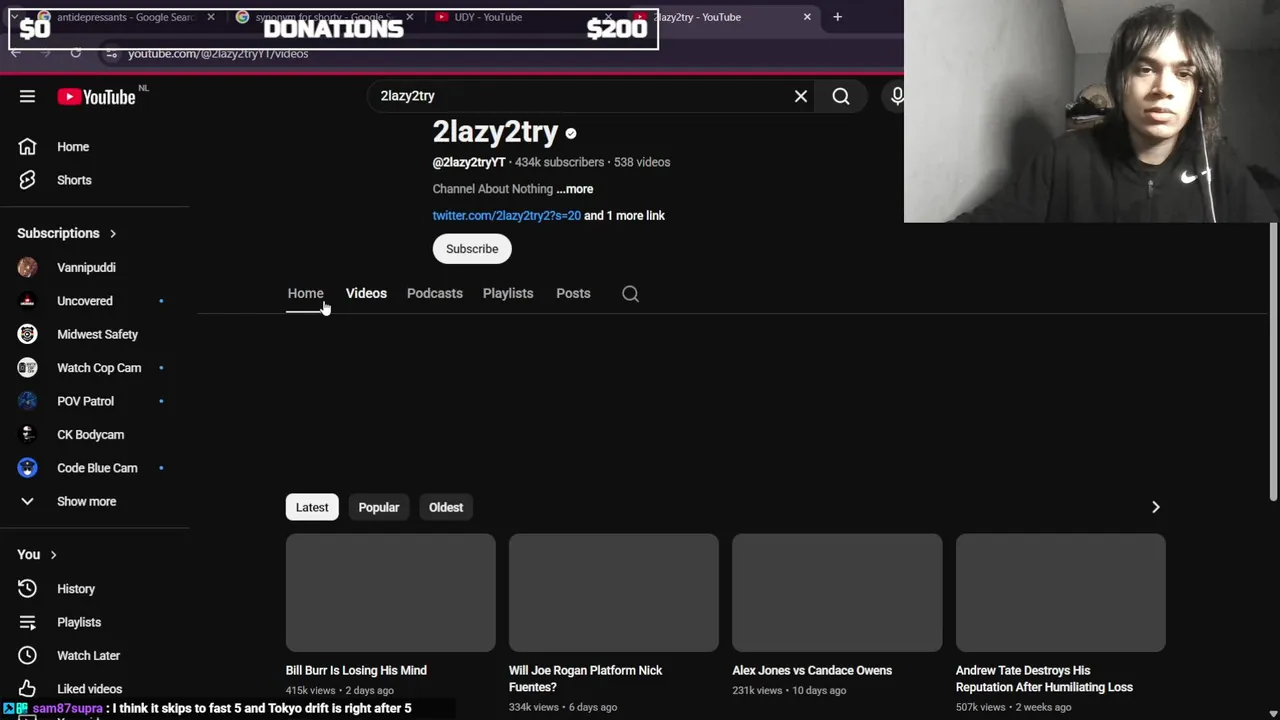Subscribe to the 2lazy2try channel

(x=472, y=249)
